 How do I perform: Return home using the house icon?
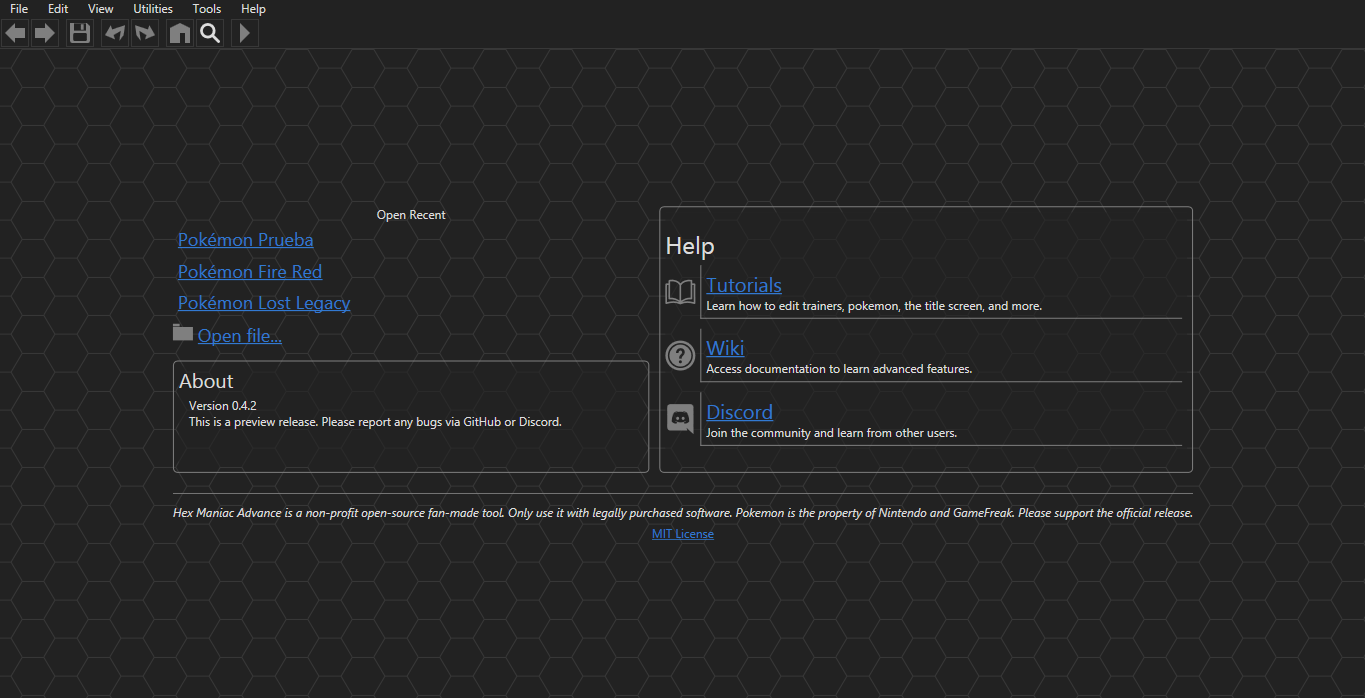[178, 32]
